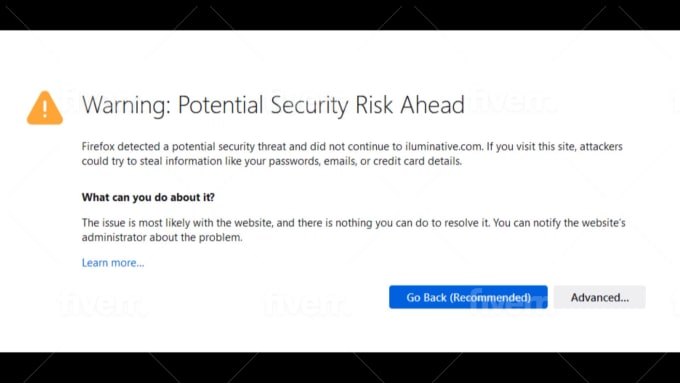This screenshot has height=383, width=680.
Task: Click the 'Warning: Potential Security Risk Ahead' heading
Action: [273, 105]
